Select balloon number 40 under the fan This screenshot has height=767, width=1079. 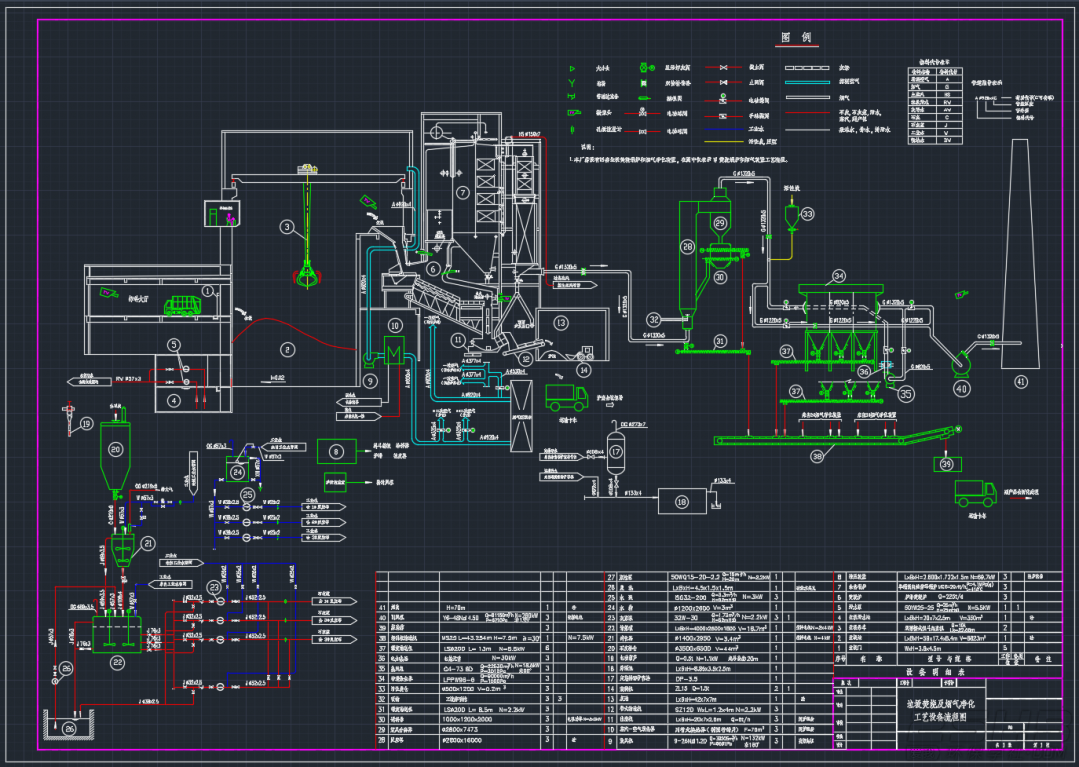point(961,389)
